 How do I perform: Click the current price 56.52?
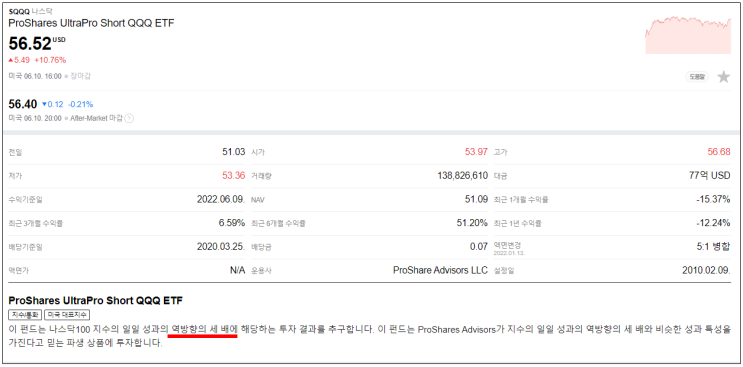pos(30,43)
